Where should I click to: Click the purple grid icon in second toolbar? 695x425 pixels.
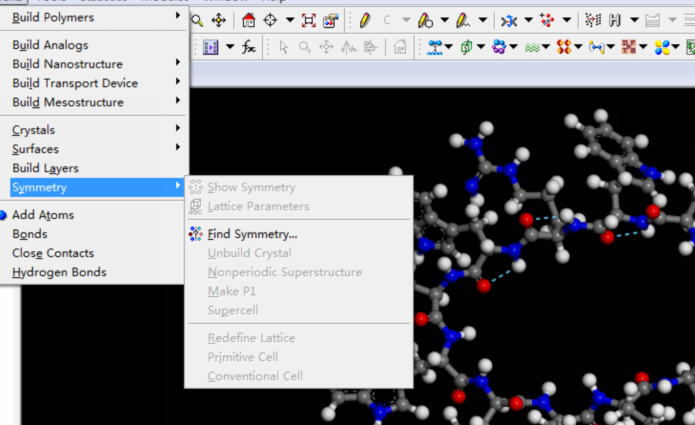(211, 47)
